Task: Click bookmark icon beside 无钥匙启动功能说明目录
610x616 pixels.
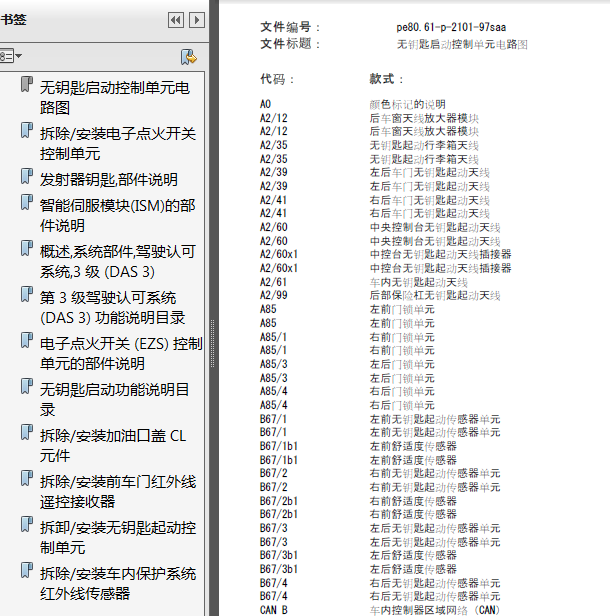Action: pyautogui.click(x=27, y=386)
